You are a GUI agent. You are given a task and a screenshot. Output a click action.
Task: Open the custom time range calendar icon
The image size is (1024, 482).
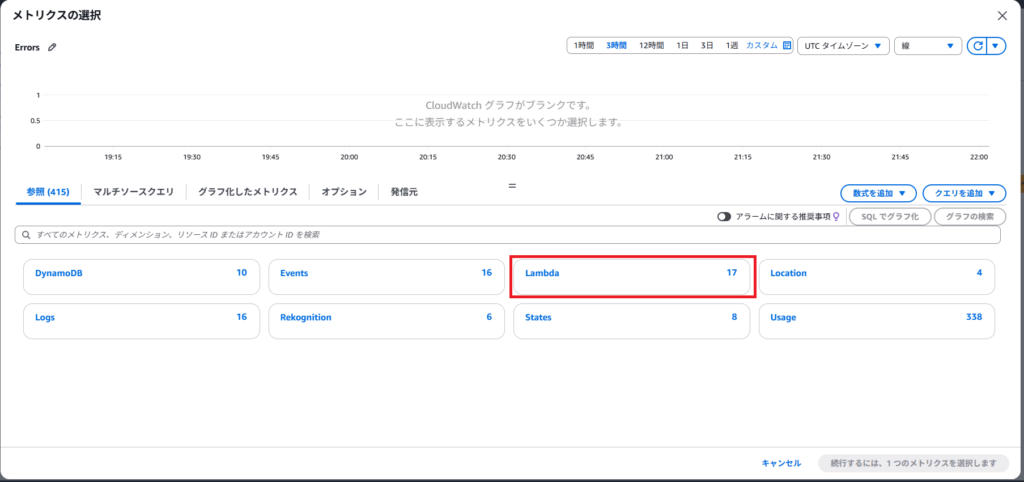click(787, 46)
